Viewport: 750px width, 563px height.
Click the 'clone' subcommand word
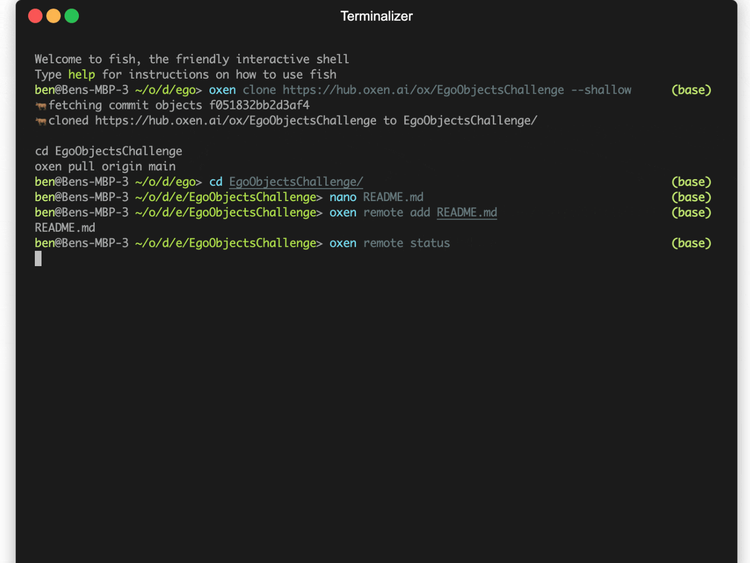pos(259,90)
